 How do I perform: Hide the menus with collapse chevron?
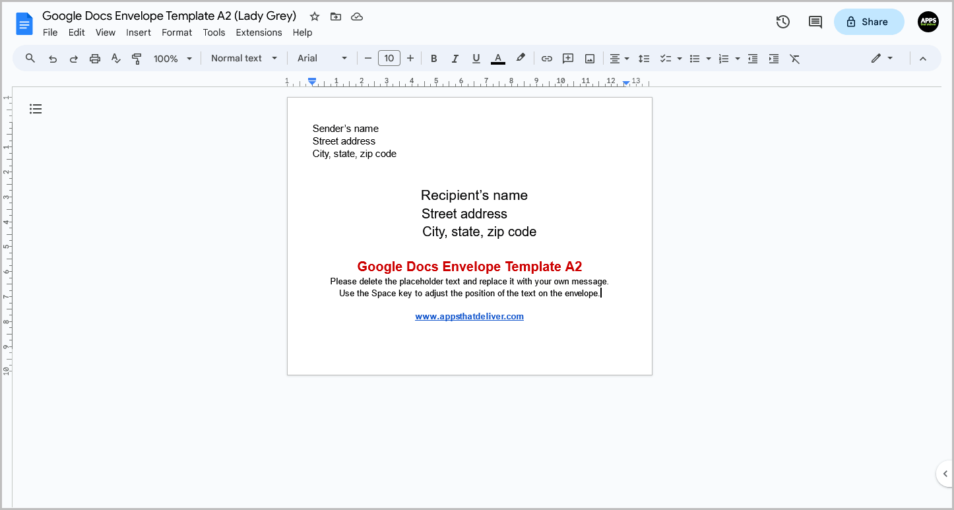tap(922, 59)
